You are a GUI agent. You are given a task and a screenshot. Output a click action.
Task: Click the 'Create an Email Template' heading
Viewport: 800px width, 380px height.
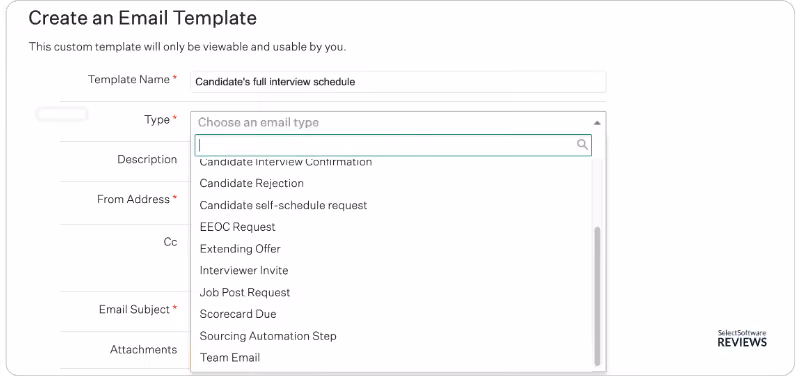pos(142,18)
